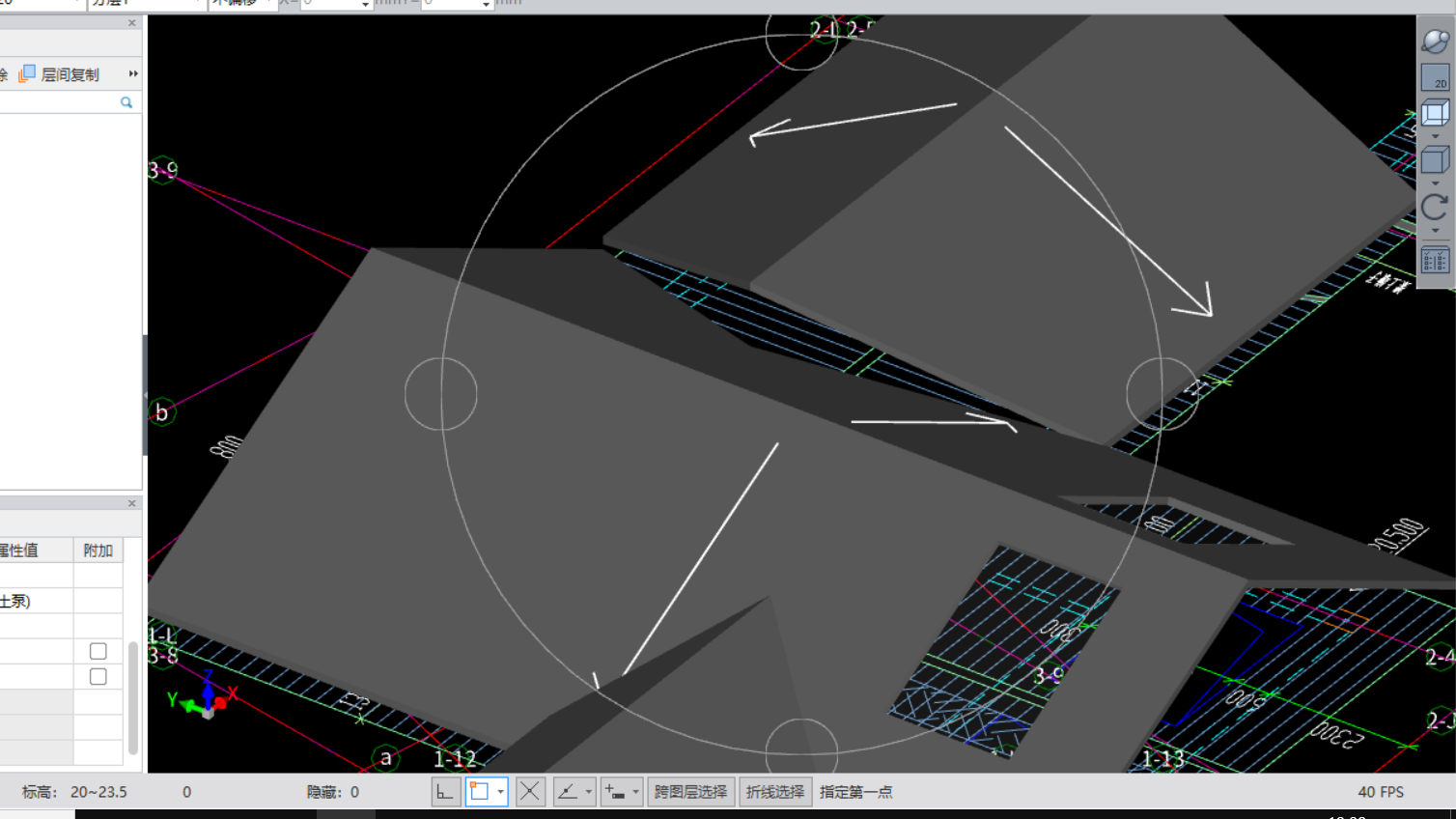Expand the rotate view dropdown arrow
Viewport: 1456px width, 819px height.
click(x=1435, y=230)
